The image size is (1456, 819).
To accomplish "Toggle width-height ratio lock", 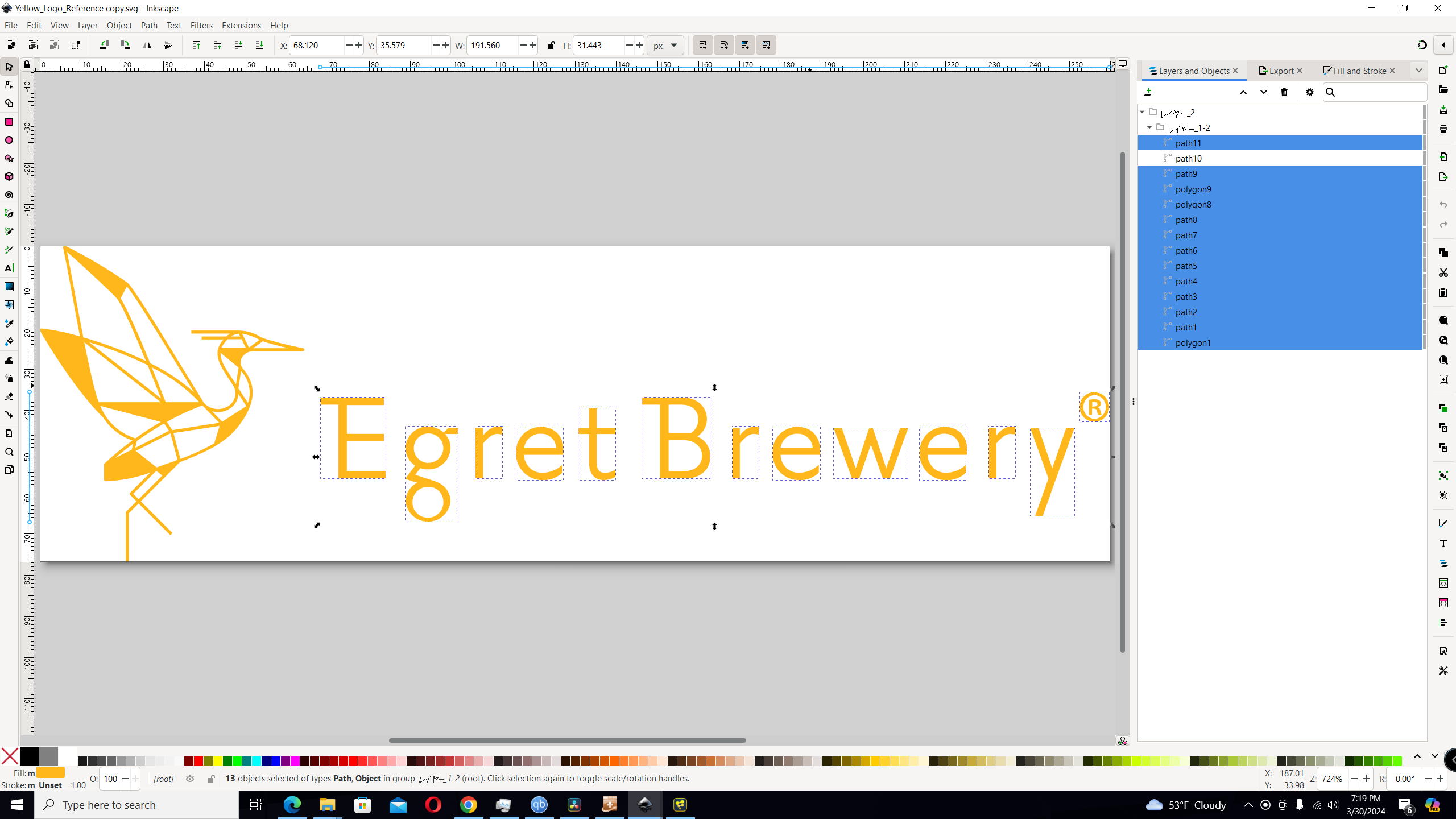I will (x=551, y=45).
